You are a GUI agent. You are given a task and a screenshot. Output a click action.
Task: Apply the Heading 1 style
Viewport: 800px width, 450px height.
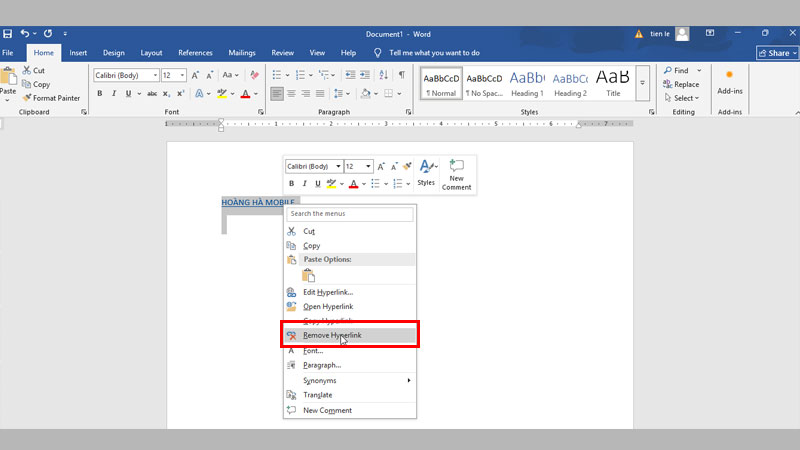(x=527, y=82)
